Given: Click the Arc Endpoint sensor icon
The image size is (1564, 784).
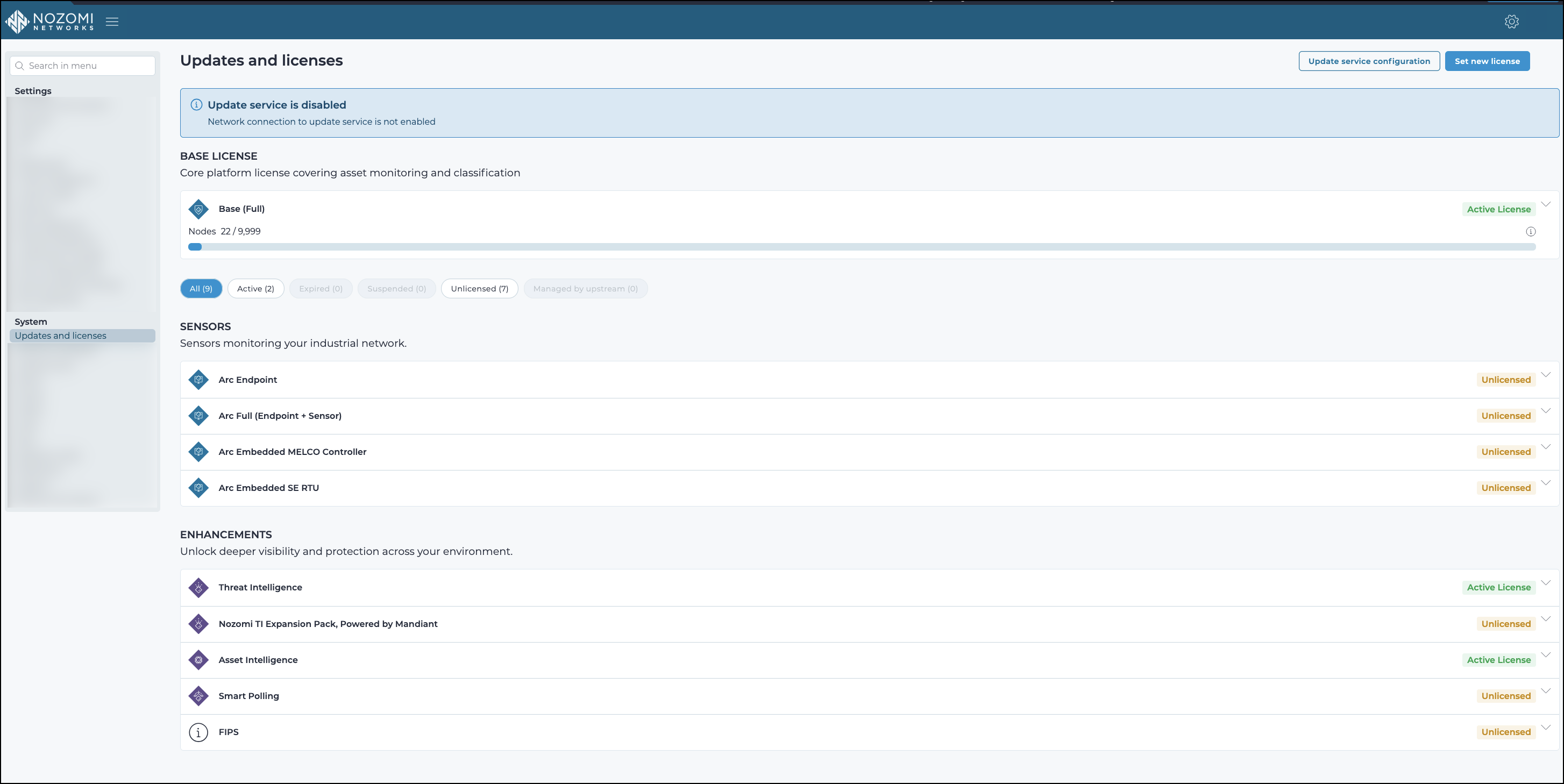Looking at the screenshot, I should [x=198, y=380].
